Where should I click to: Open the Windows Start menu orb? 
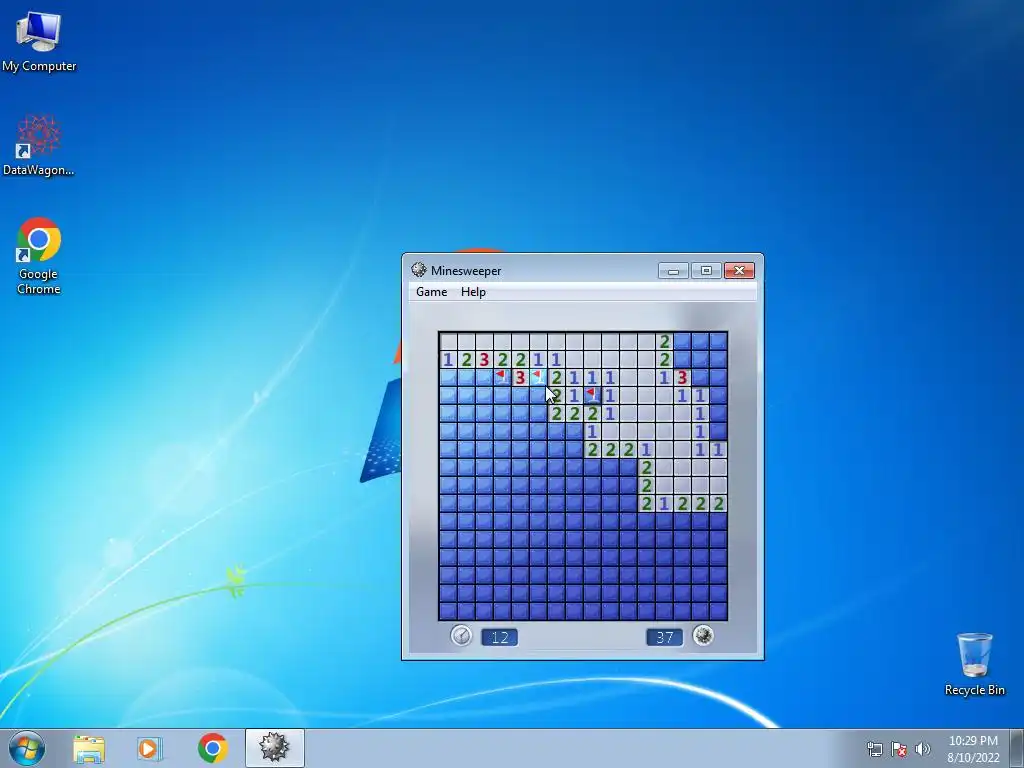click(x=27, y=748)
